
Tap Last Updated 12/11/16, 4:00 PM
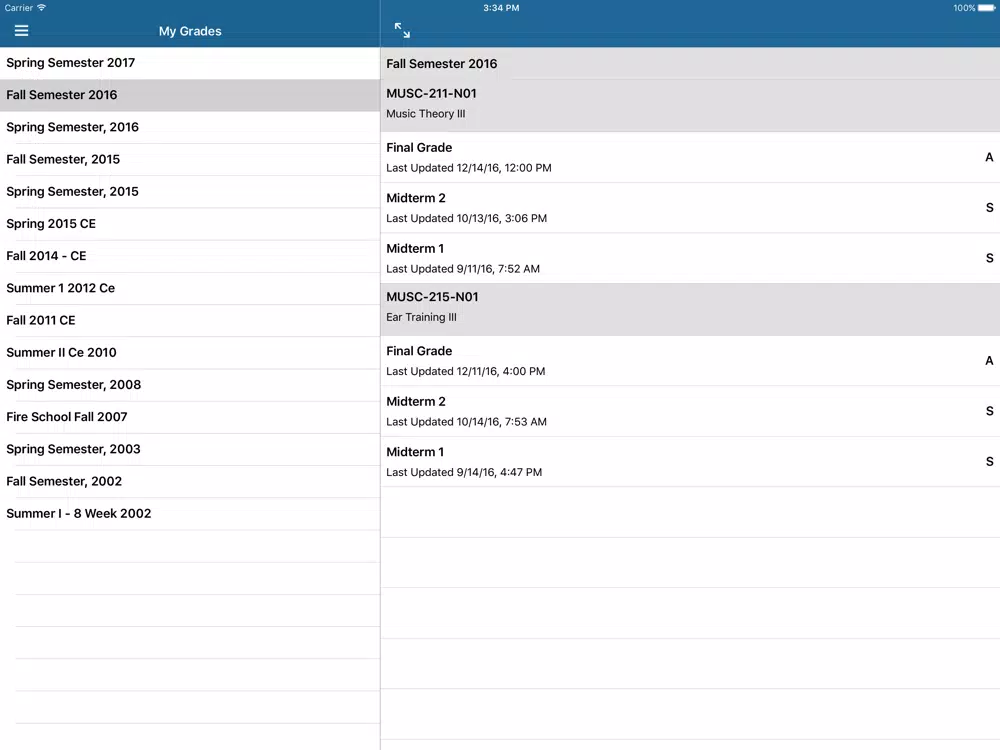[x=466, y=371]
